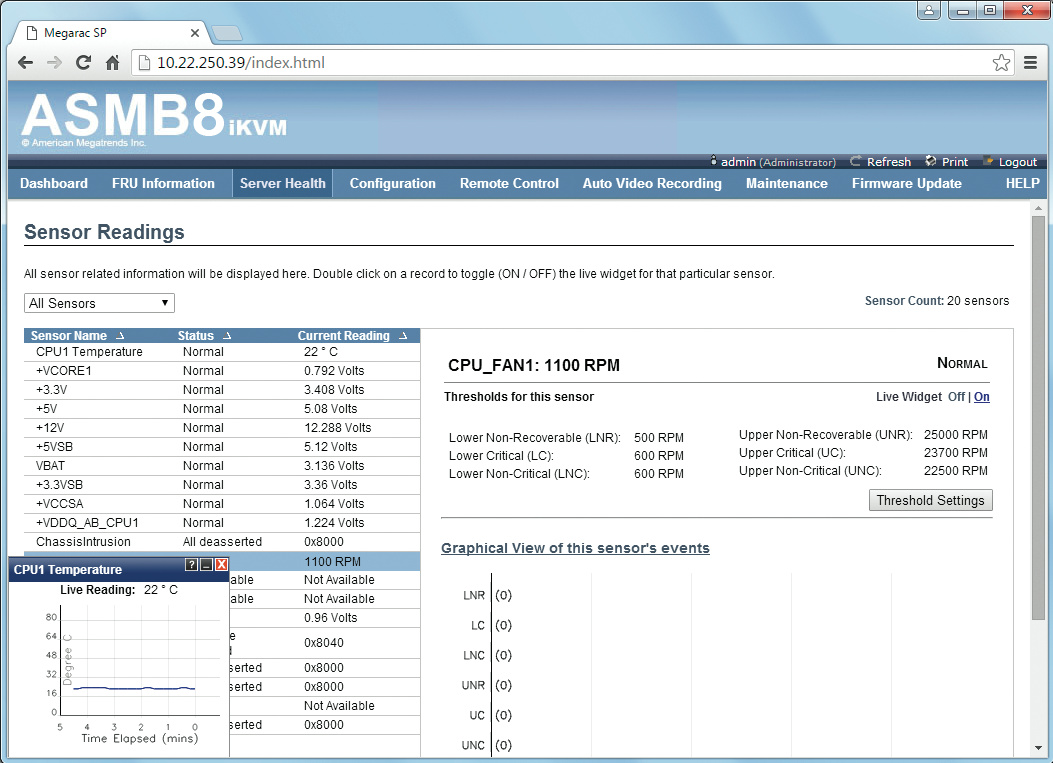Select the +3.3VSB sensor row
The image size is (1053, 763).
point(222,484)
